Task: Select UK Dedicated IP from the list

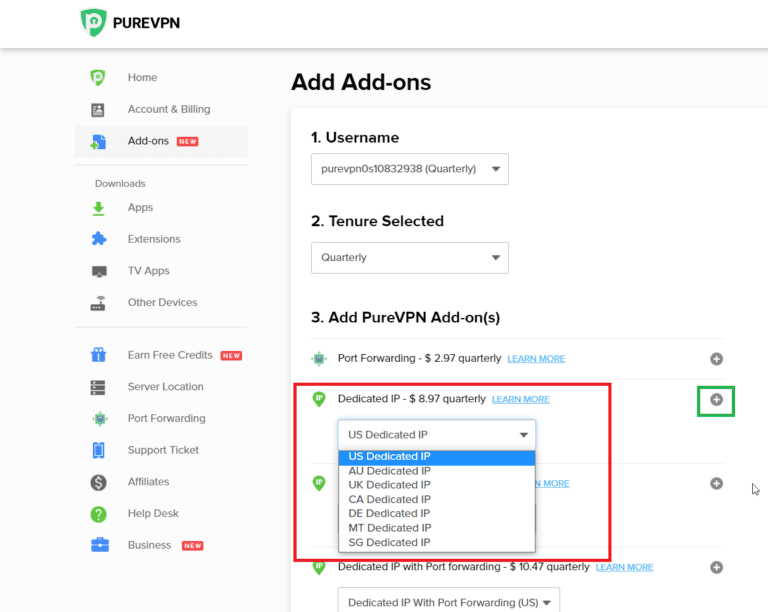Action: 390,485
